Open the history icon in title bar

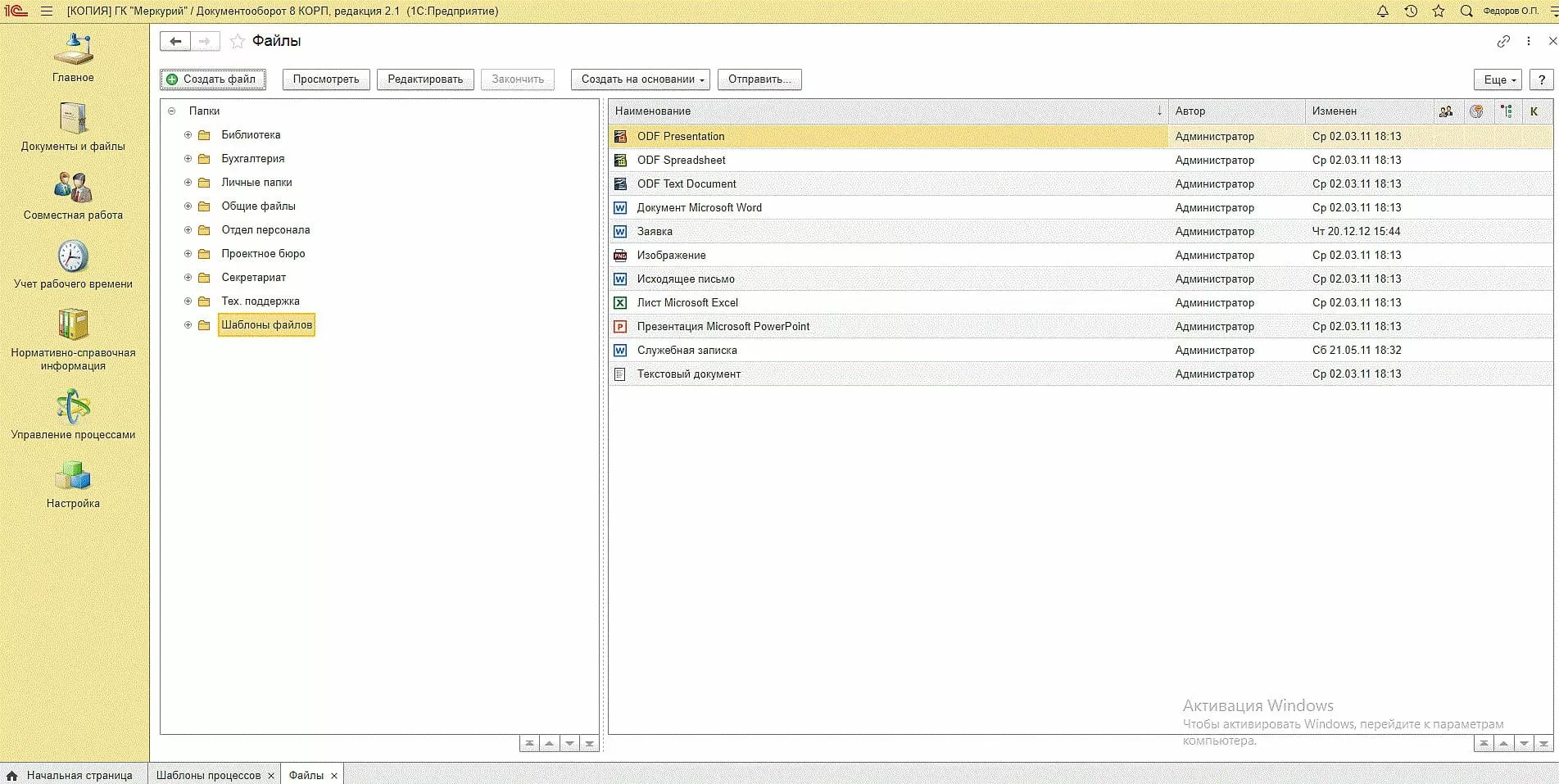pos(1411,11)
